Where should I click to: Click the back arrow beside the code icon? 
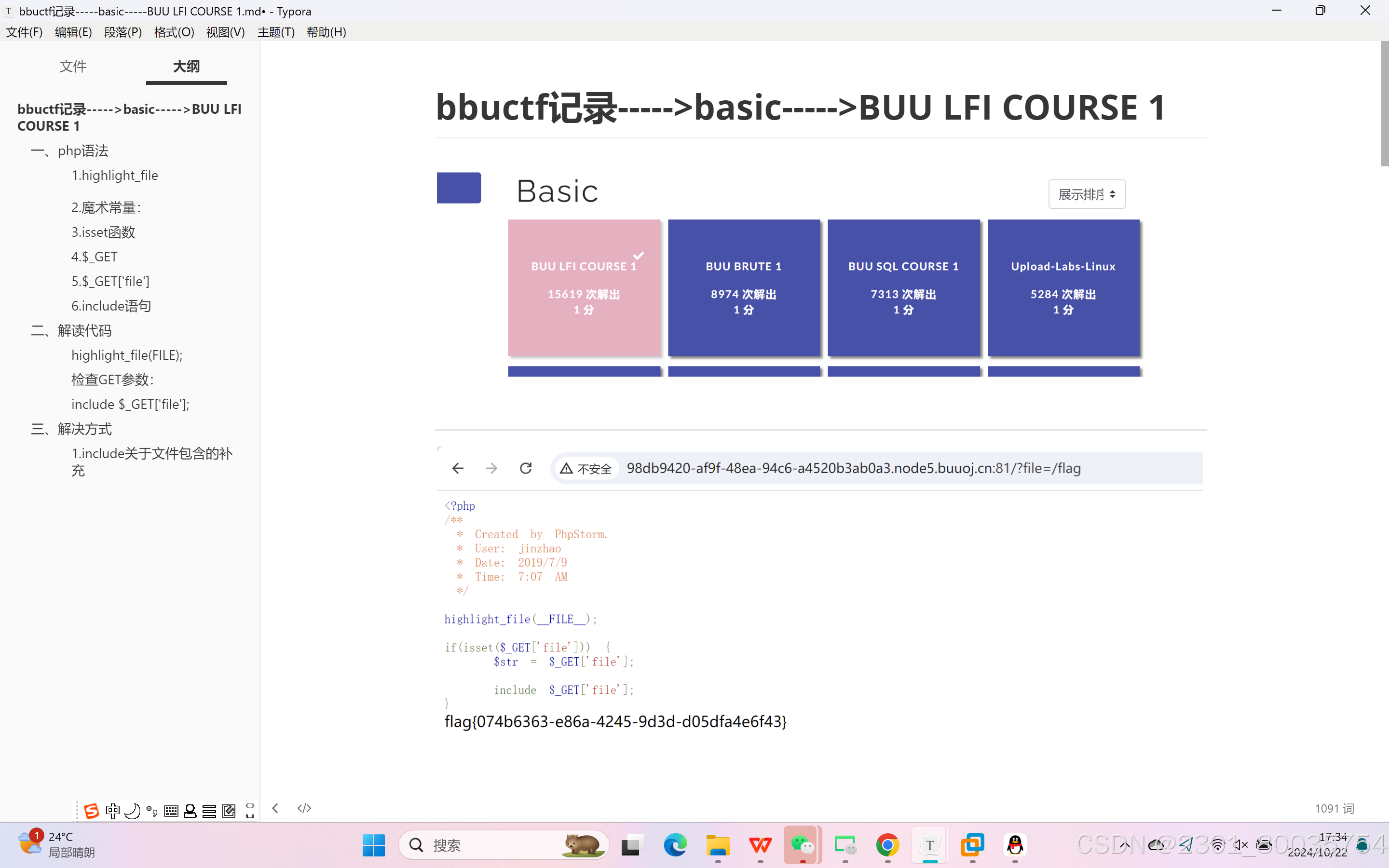(x=275, y=808)
